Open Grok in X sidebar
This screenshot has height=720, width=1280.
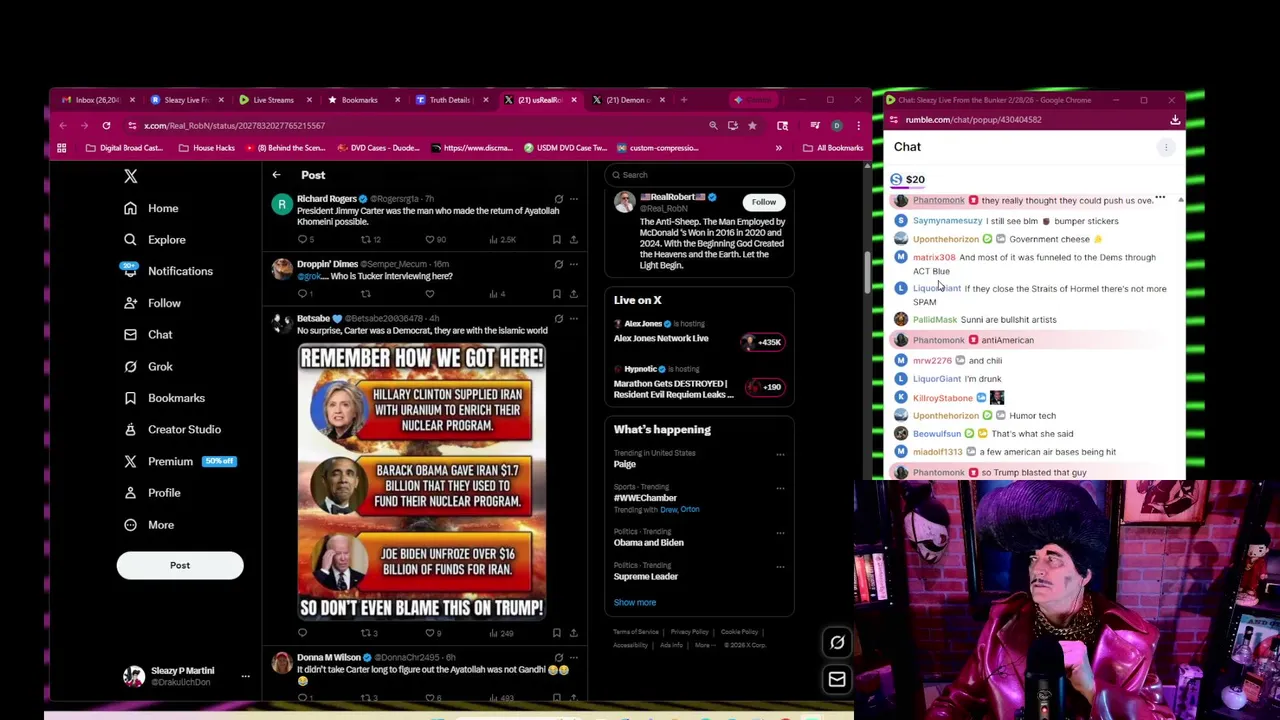[x=148, y=366]
